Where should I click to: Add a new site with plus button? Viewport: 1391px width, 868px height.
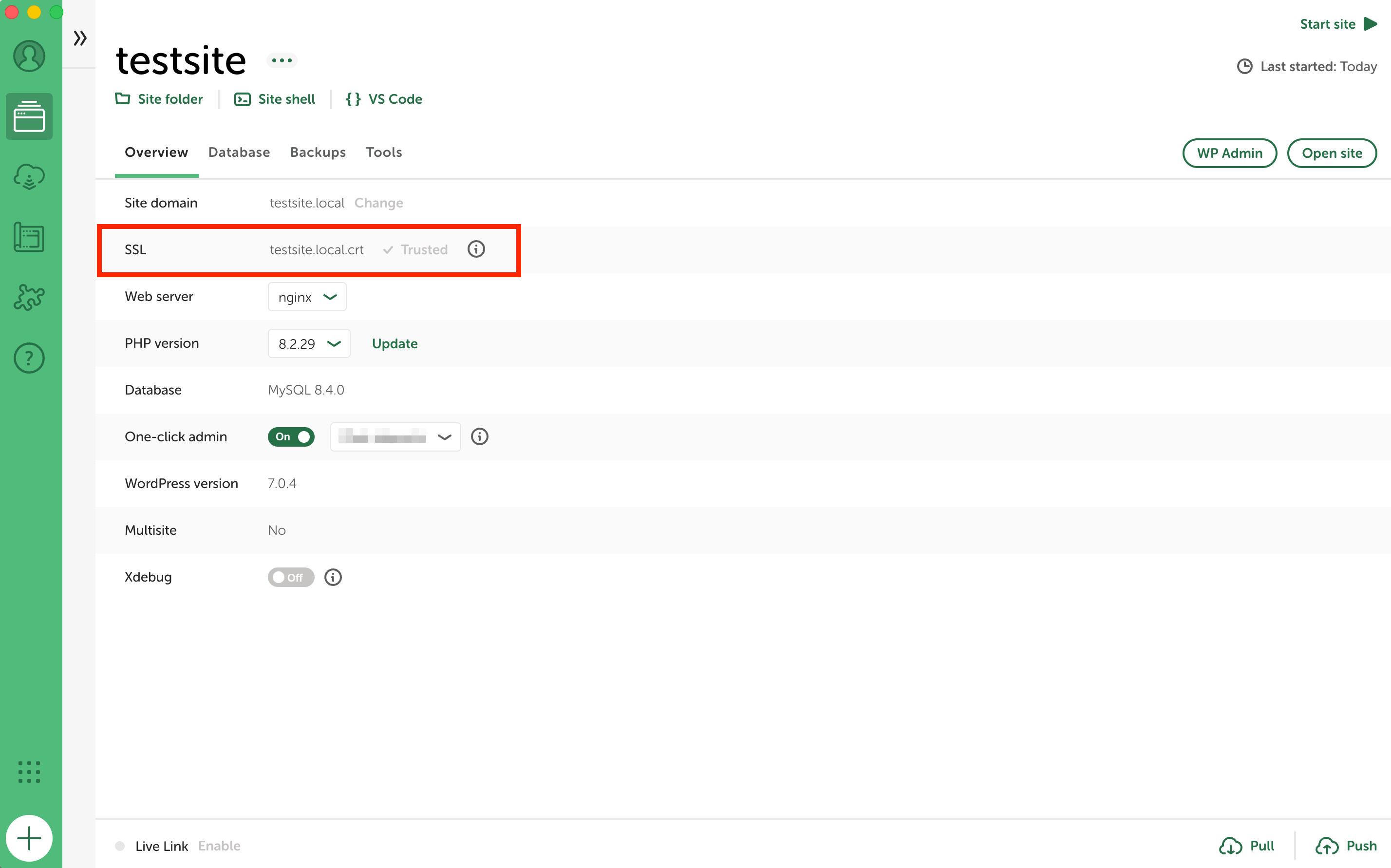(29, 838)
